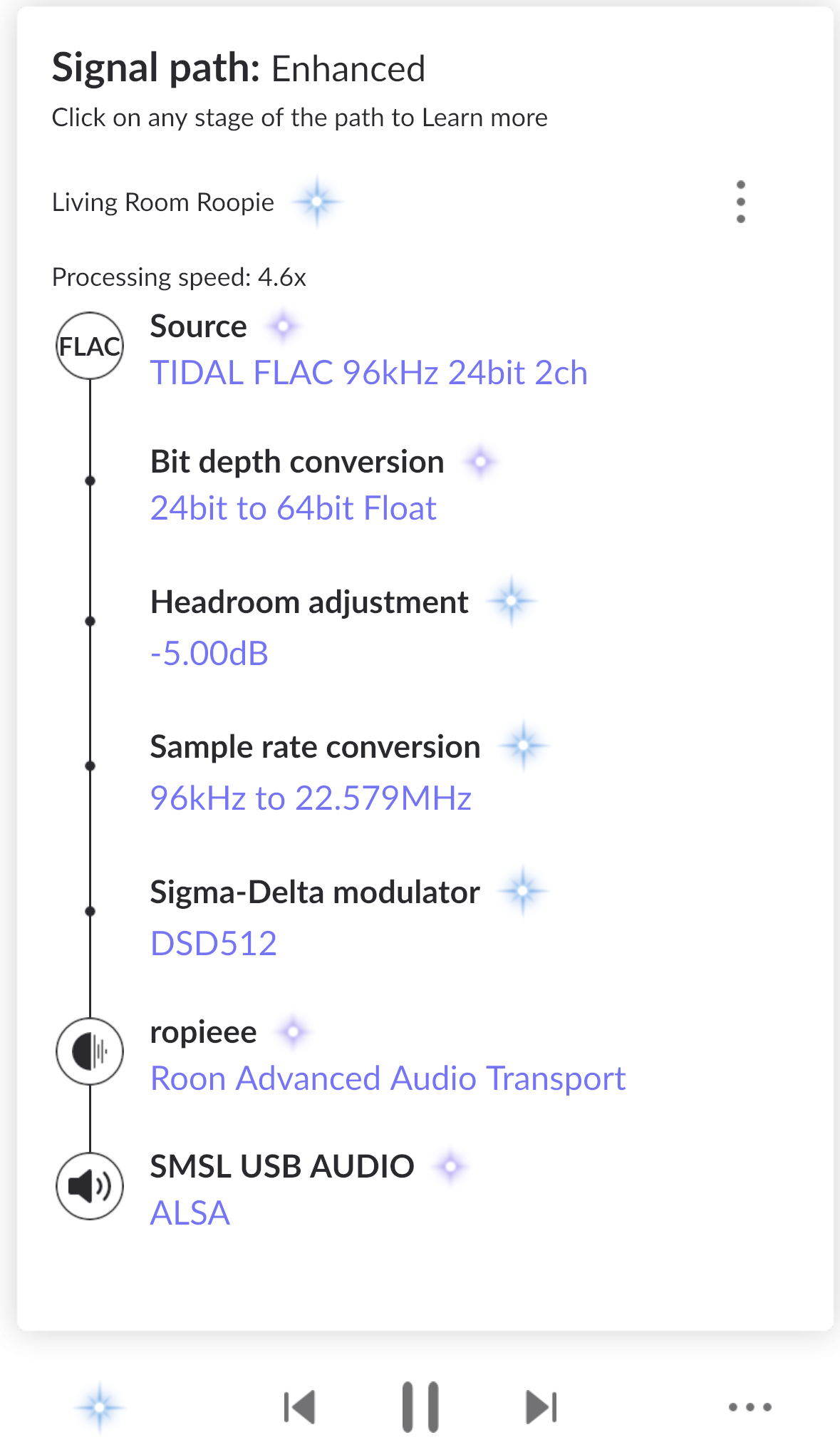This screenshot has height=1452, width=840.
Task: Click the star beside Sample rate conversion
Action: (x=524, y=746)
